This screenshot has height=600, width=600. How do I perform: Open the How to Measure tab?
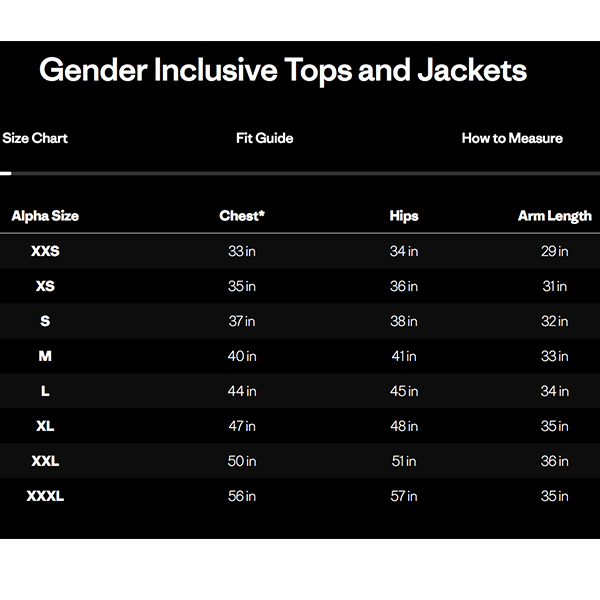click(512, 138)
